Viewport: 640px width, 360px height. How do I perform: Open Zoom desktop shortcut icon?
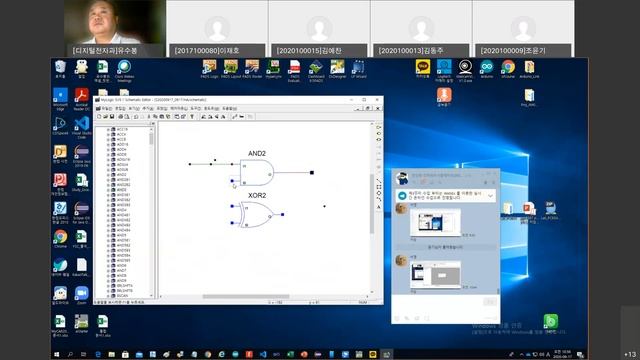(82, 296)
